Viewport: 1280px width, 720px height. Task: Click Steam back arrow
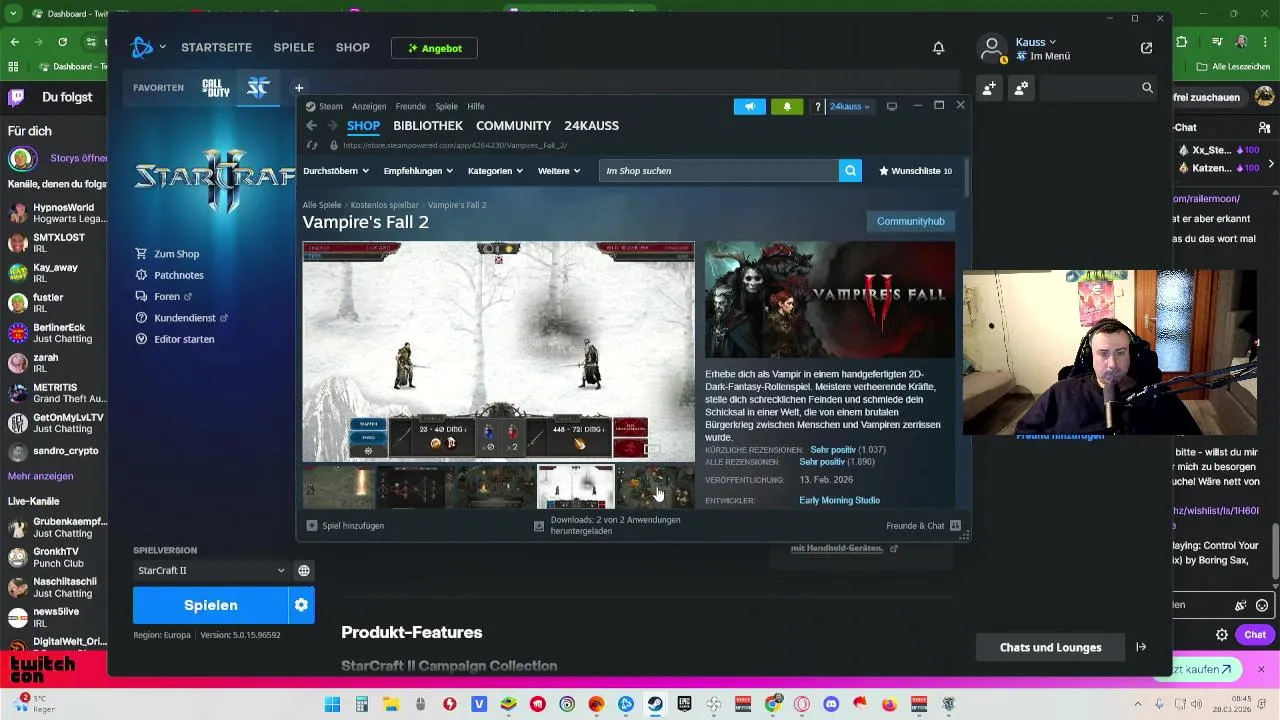click(312, 125)
